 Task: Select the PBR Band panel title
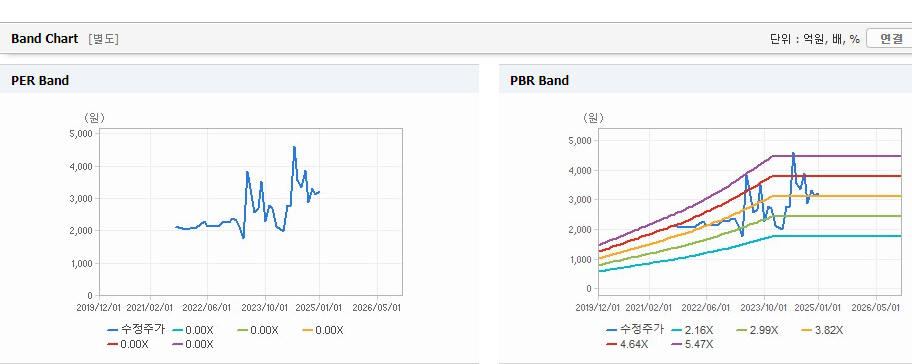tap(539, 81)
